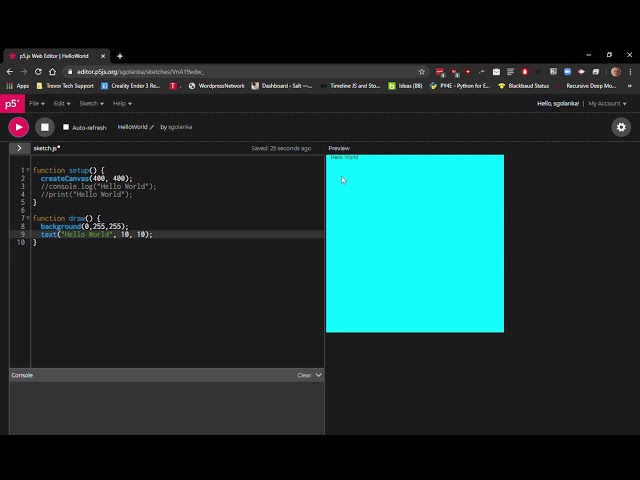Open Creality Ender 3 bookmark
Screen dimensions: 640x480
[131, 86]
